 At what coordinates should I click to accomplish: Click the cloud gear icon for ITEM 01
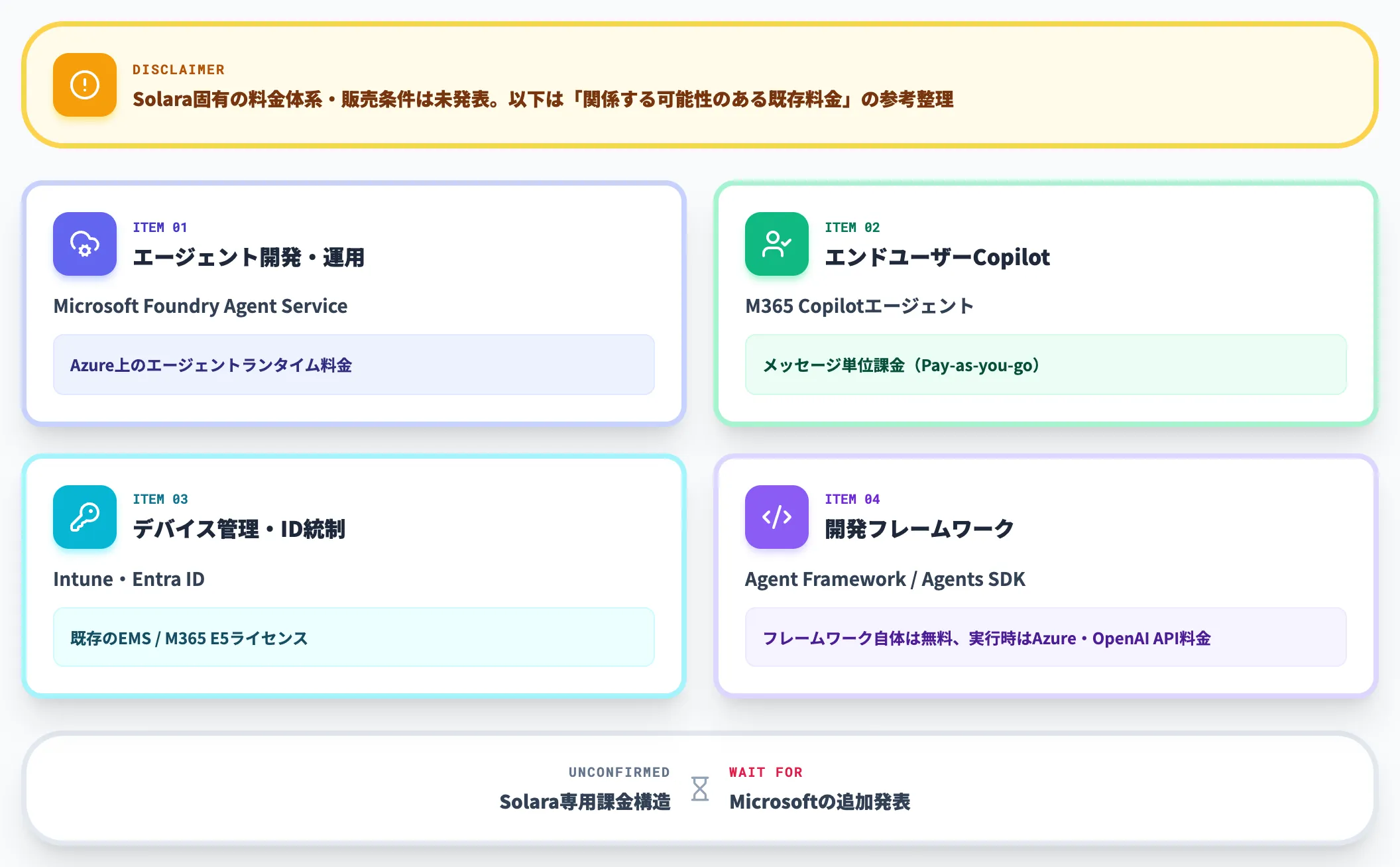click(x=85, y=244)
